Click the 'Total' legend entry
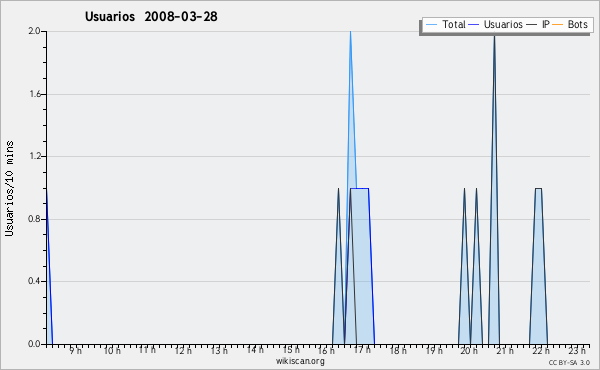This screenshot has width=600, height=370. (454, 24)
